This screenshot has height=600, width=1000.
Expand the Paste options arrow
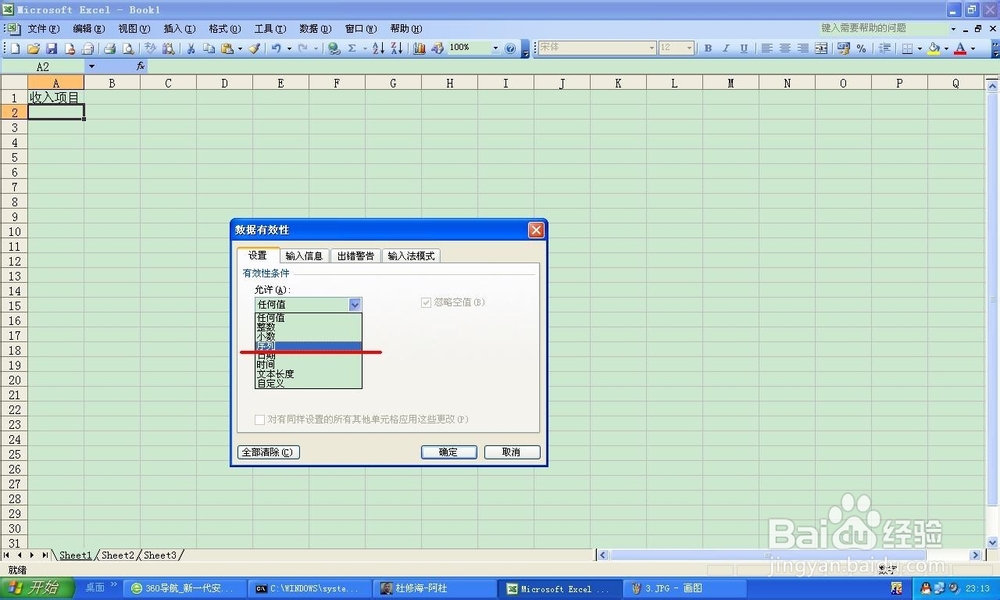pyautogui.click(x=240, y=48)
